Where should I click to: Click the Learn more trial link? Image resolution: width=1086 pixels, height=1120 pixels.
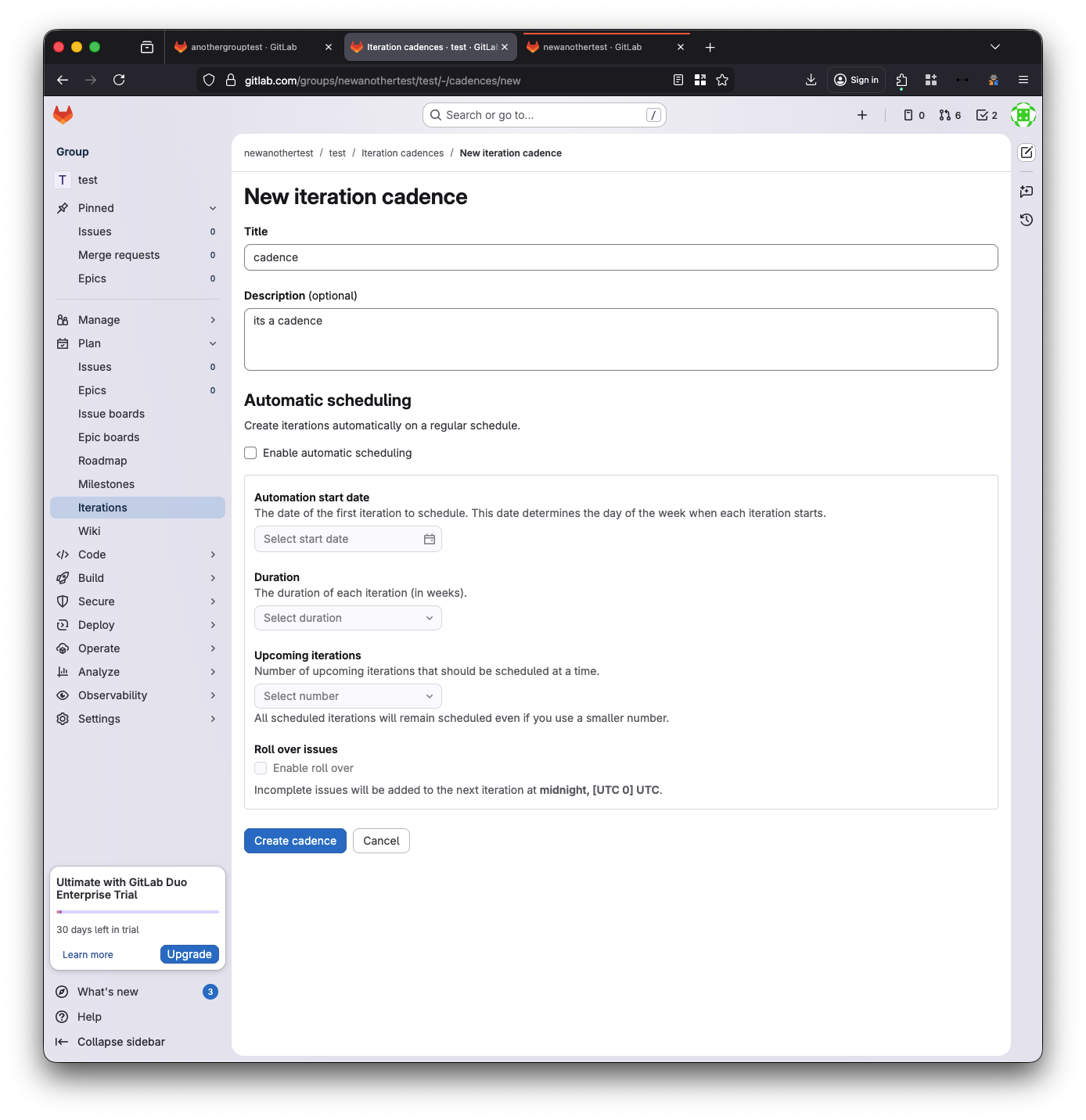88,955
